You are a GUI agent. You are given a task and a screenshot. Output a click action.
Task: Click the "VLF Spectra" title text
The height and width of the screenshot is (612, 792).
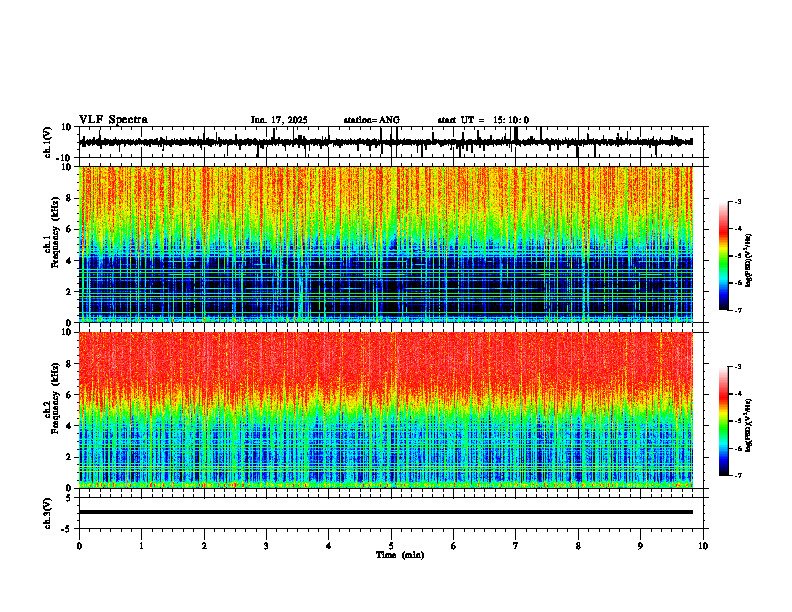click(113, 120)
